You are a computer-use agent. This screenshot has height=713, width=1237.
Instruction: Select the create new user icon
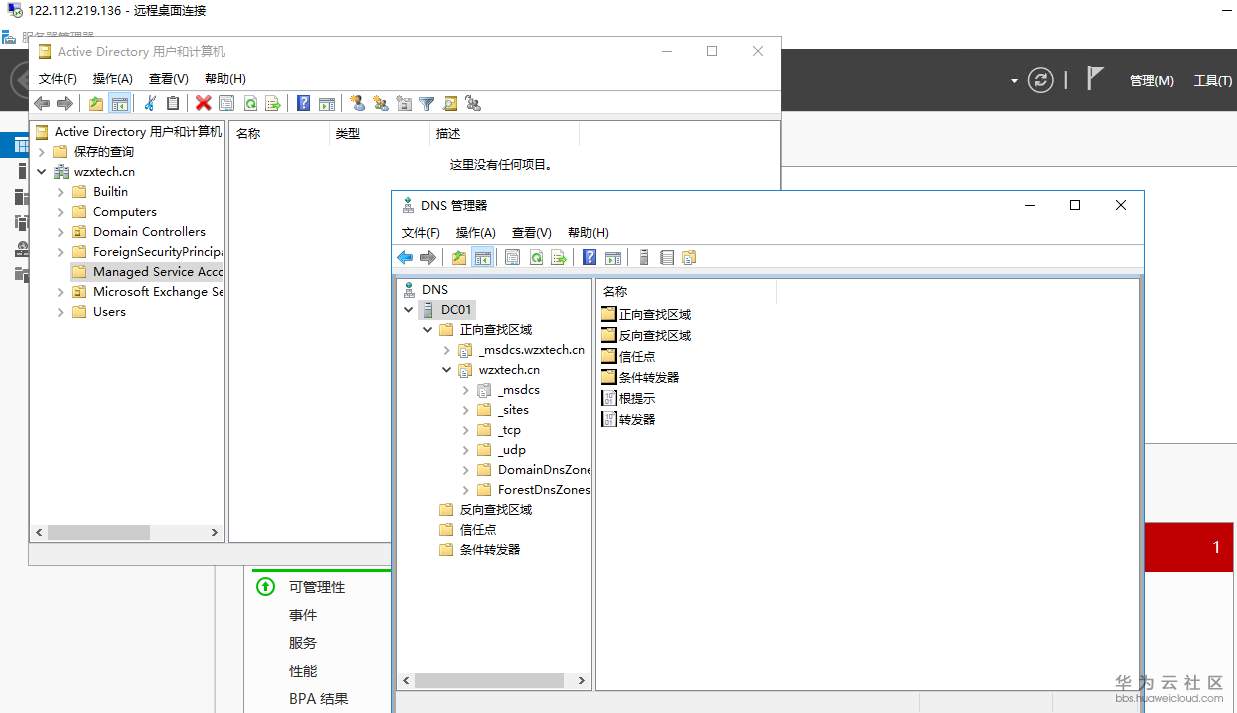coord(356,103)
